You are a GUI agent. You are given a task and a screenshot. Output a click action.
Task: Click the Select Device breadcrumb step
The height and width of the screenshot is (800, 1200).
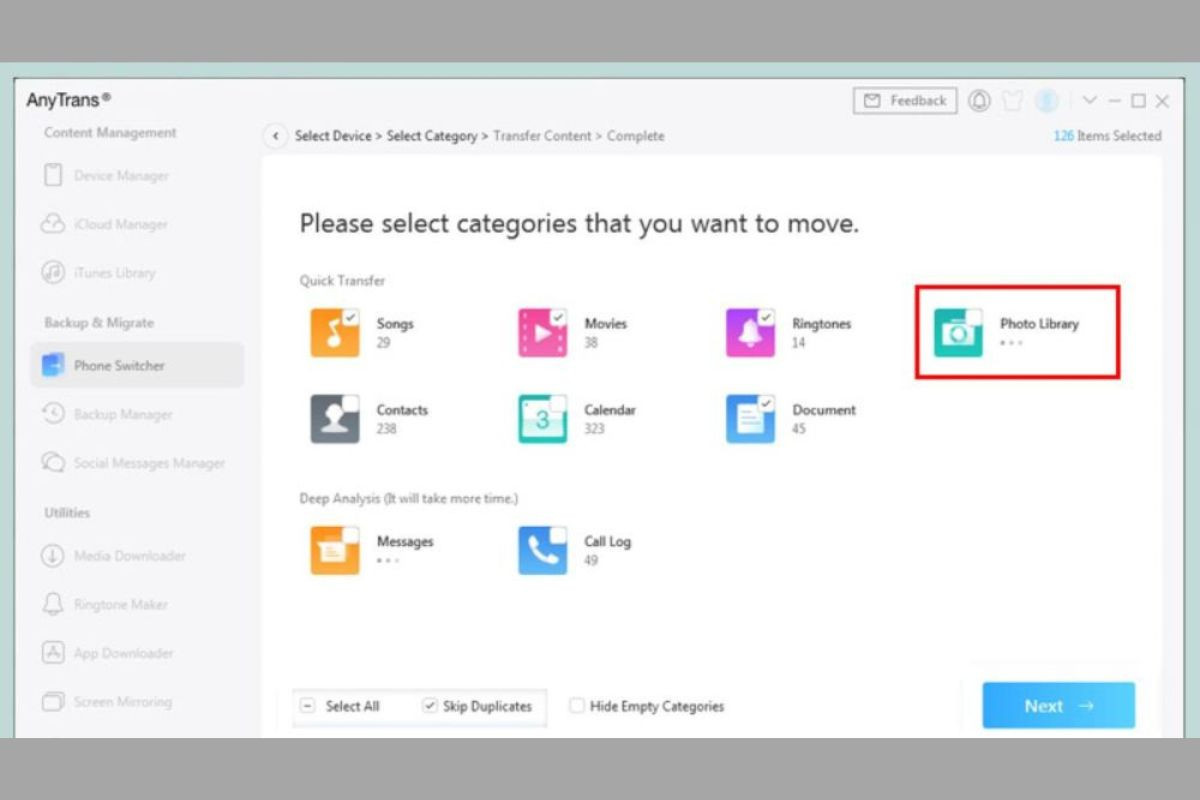(x=332, y=136)
